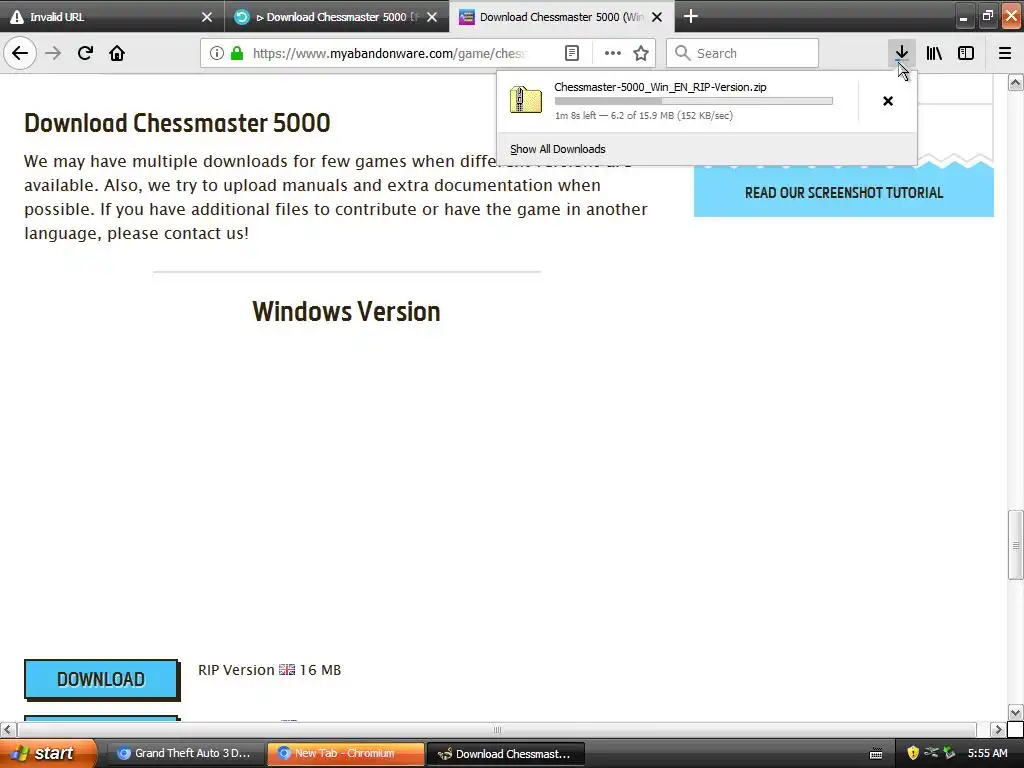Go back with the browser back arrow
Image resolution: width=1024 pixels, height=768 pixels.
pos(20,53)
